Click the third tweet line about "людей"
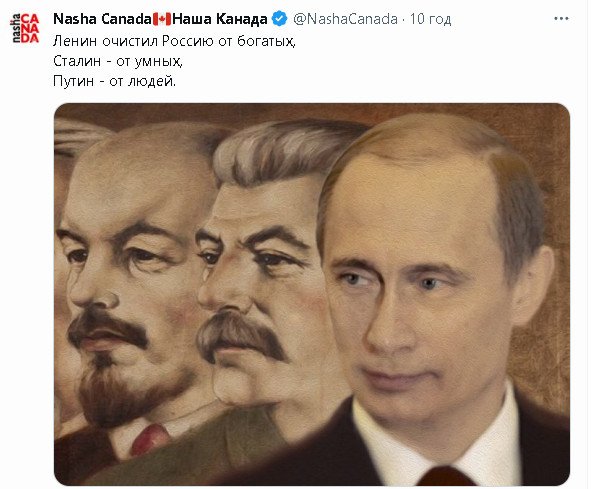Image resolution: width=593 pixels, height=489 pixels. pyautogui.click(x=115, y=81)
